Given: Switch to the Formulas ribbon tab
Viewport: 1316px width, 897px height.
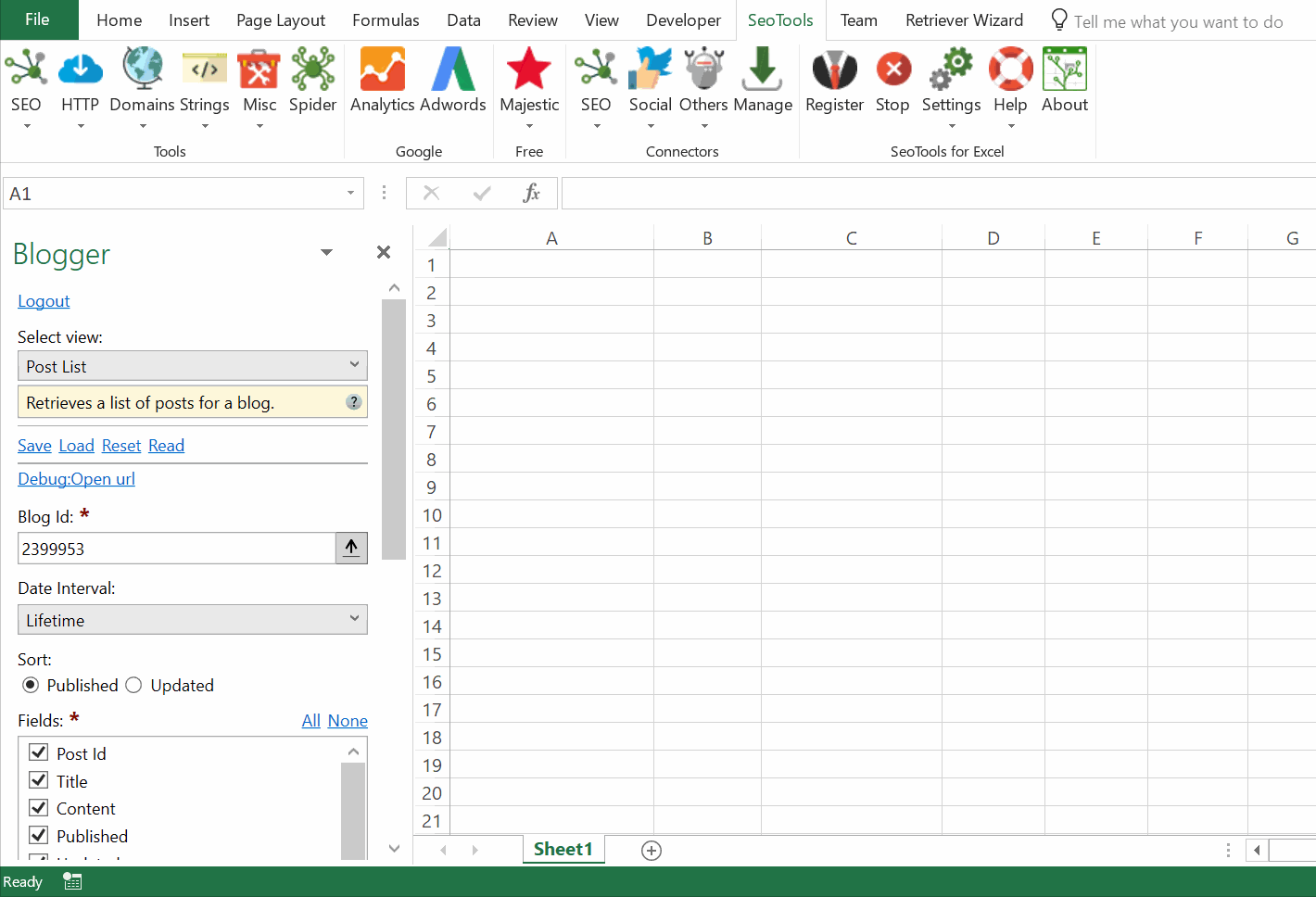Looking at the screenshot, I should pyautogui.click(x=386, y=20).
